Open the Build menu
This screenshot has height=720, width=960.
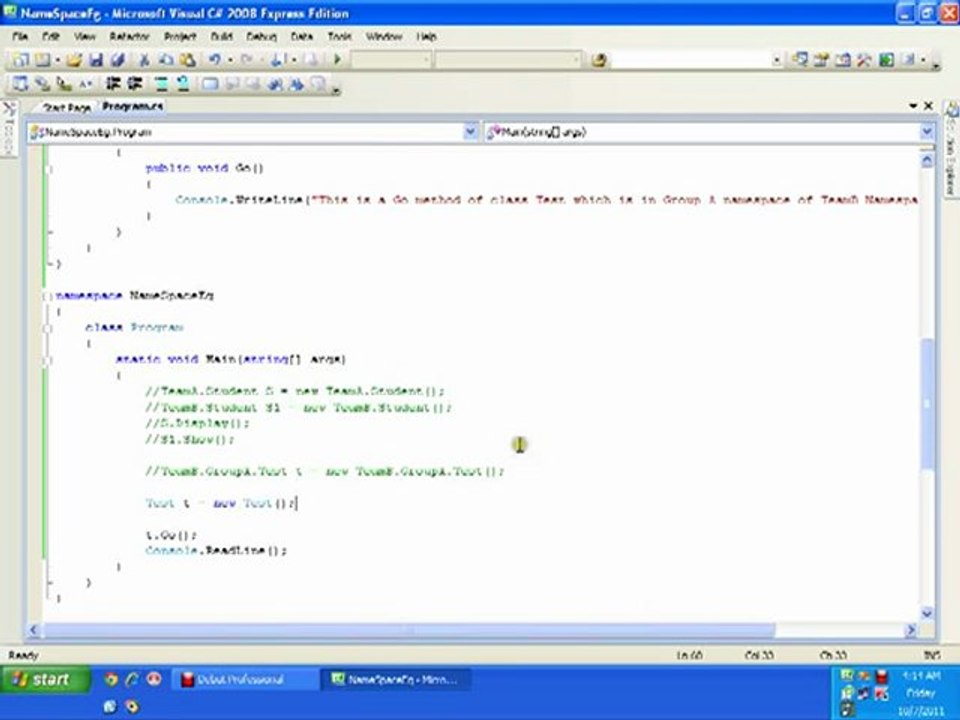pyautogui.click(x=222, y=37)
